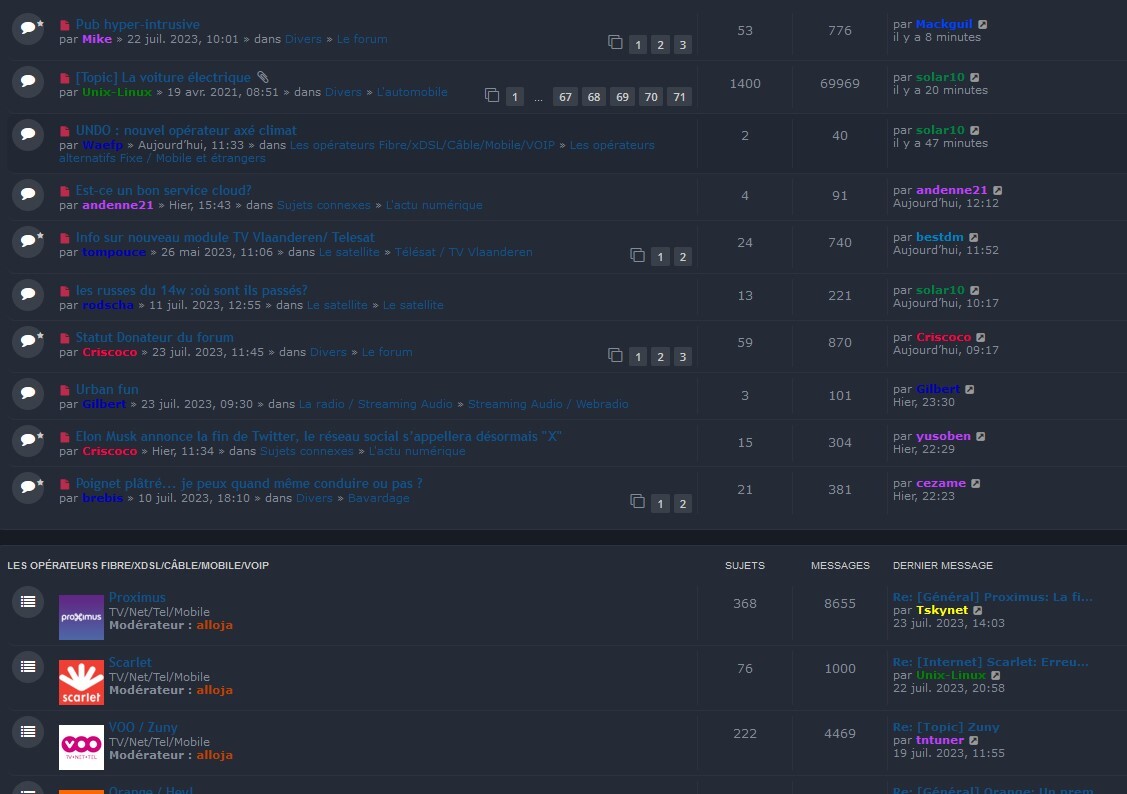1127x794 pixels.
Task: Open the page jump icon for La voiture électrique
Action: [492, 95]
